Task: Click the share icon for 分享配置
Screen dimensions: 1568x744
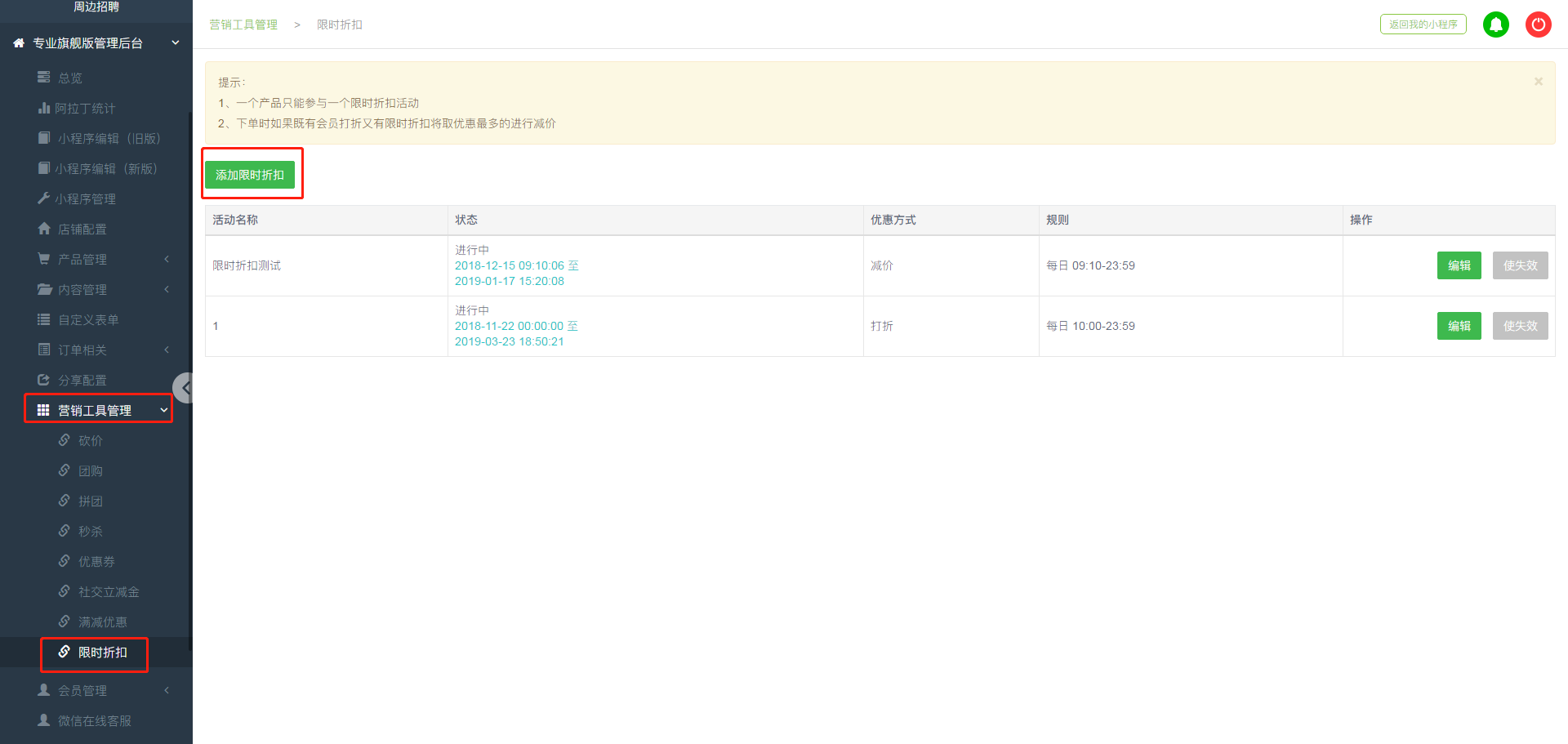Action: click(44, 380)
